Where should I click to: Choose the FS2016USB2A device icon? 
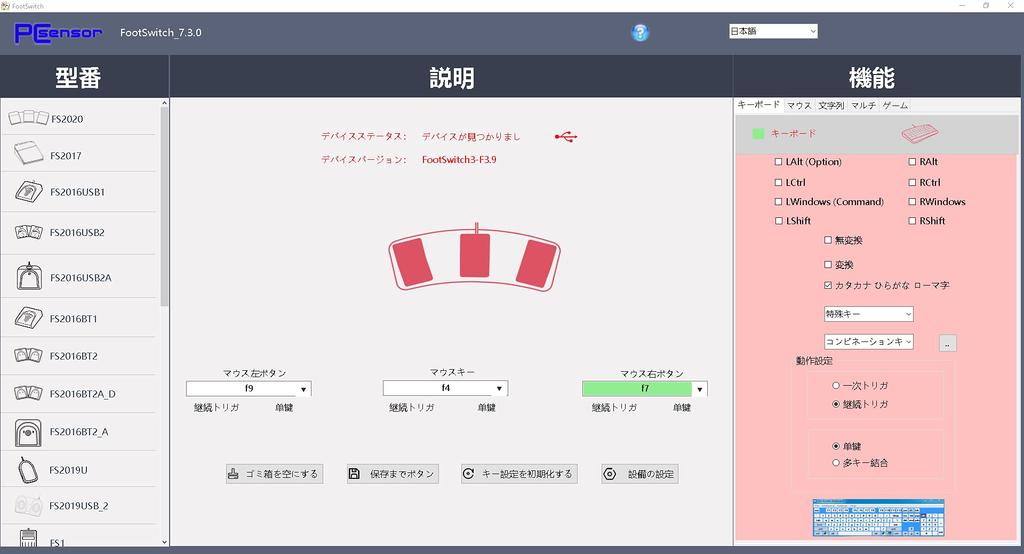(28, 277)
